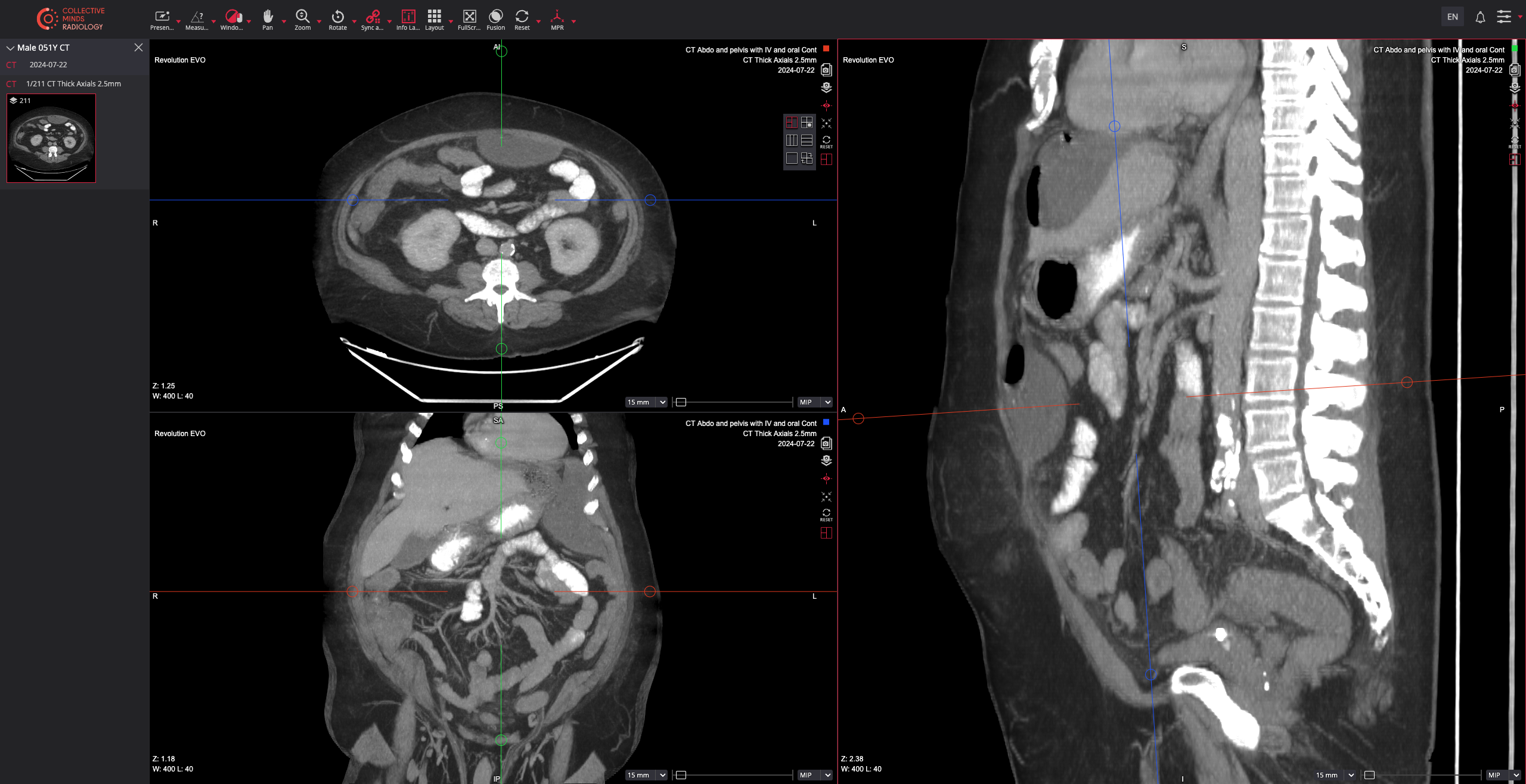
Task: Capture snapshot of axial viewport
Action: pos(826,70)
